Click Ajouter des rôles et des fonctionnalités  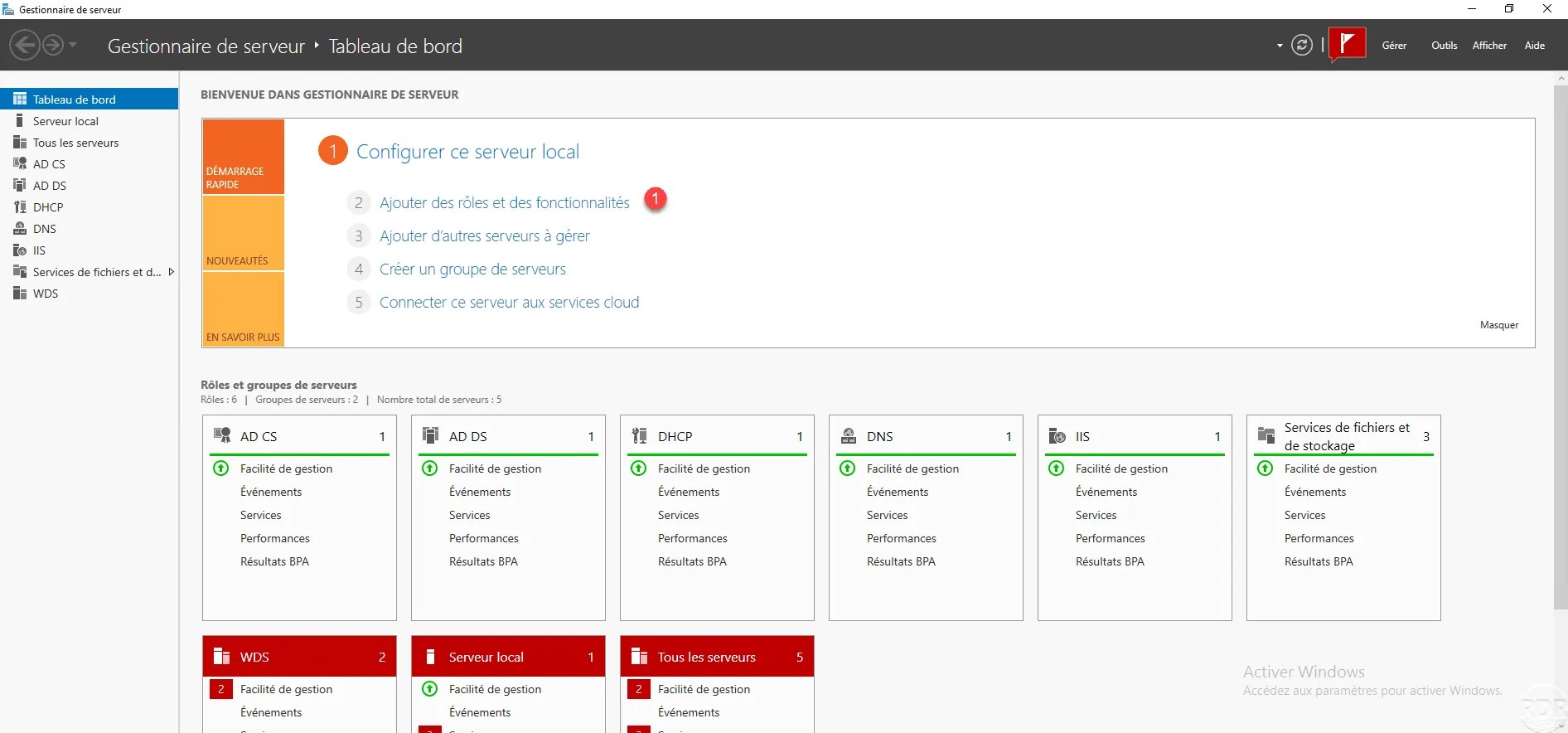point(504,202)
